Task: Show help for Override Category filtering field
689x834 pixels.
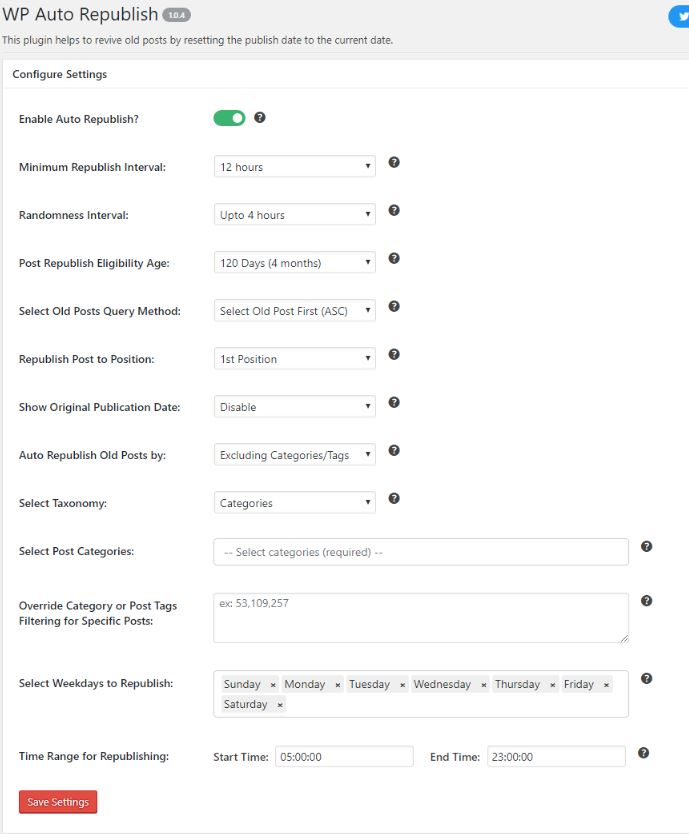Action: pos(646,601)
